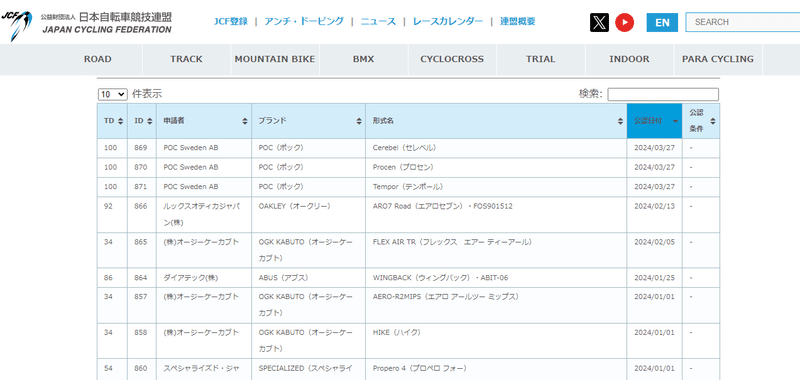Click the Japan Cycling Federation title text
800x380 pixels.
[x=107, y=30]
